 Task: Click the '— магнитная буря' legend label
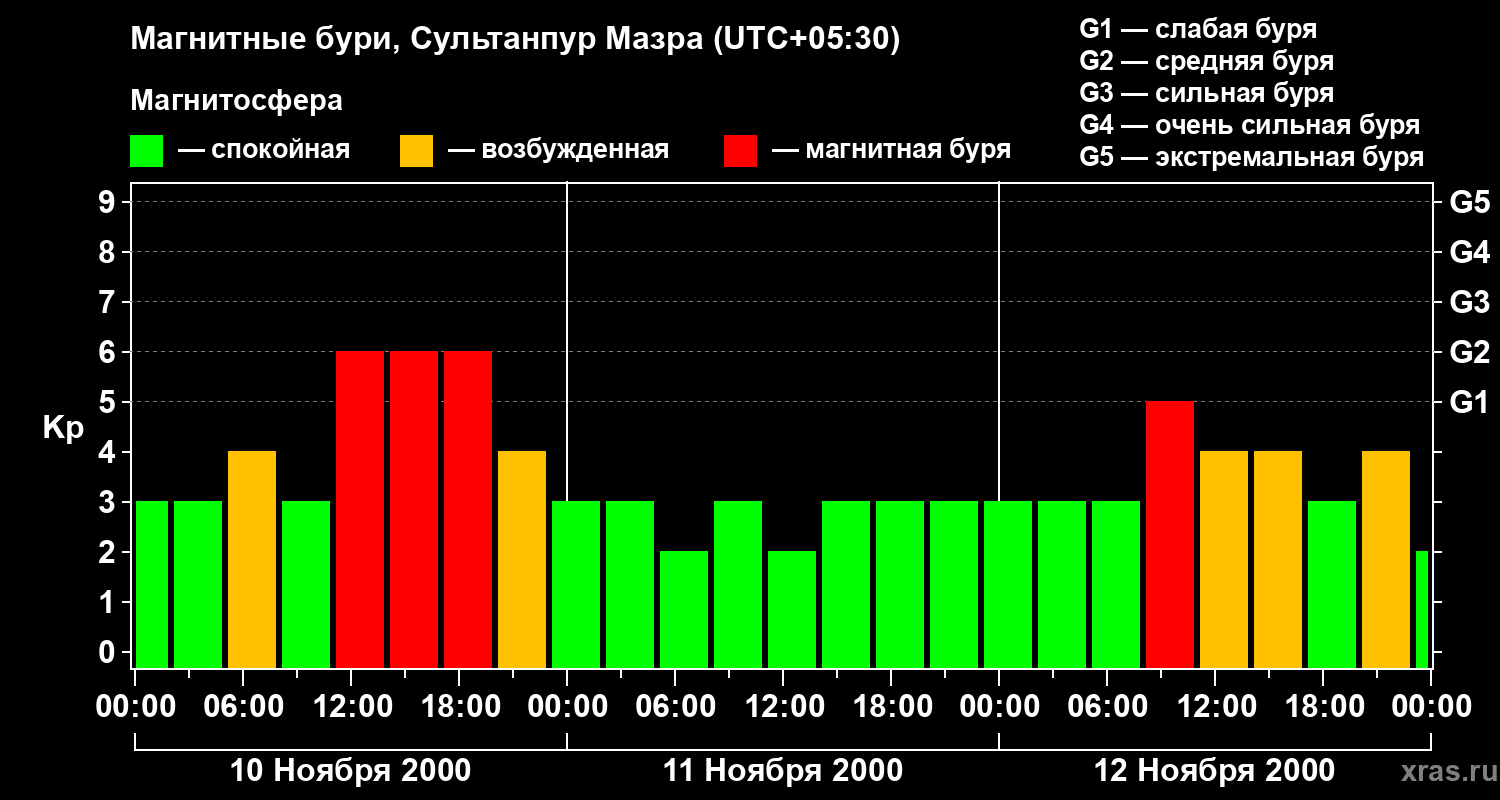point(892,151)
